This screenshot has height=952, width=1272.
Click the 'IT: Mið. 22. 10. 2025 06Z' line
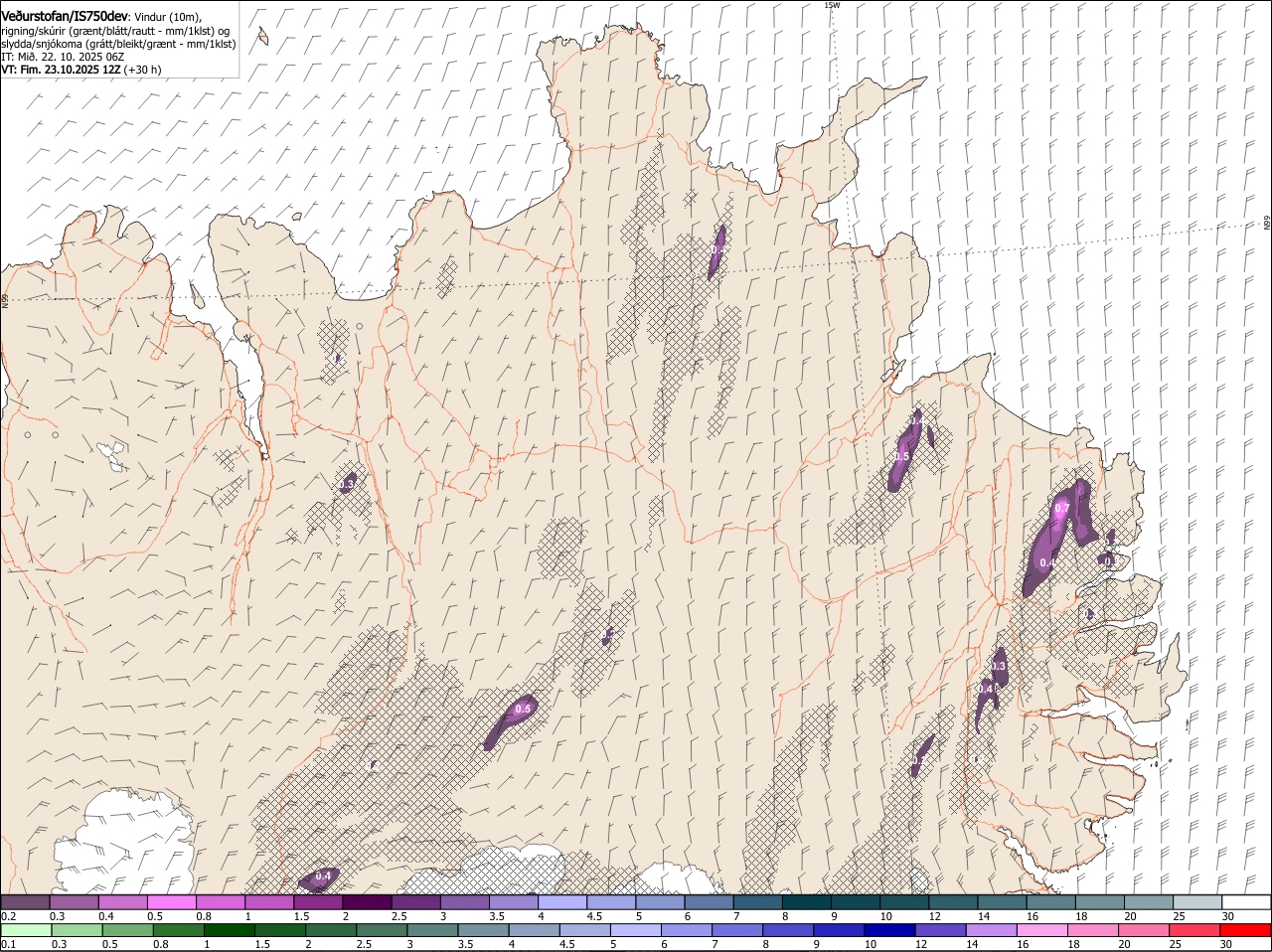pyautogui.click(x=63, y=57)
